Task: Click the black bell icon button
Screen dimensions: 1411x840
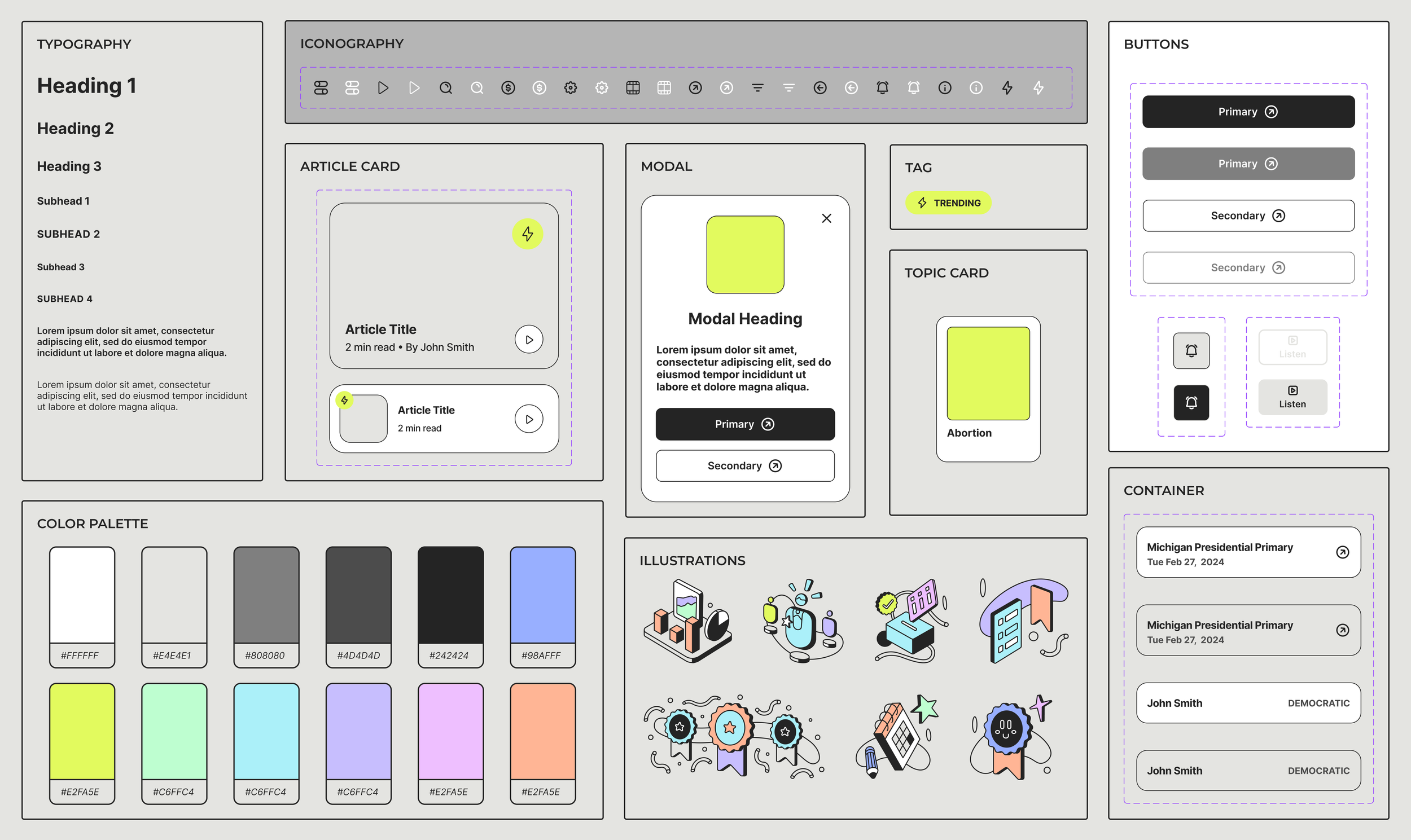Action: (x=1191, y=402)
